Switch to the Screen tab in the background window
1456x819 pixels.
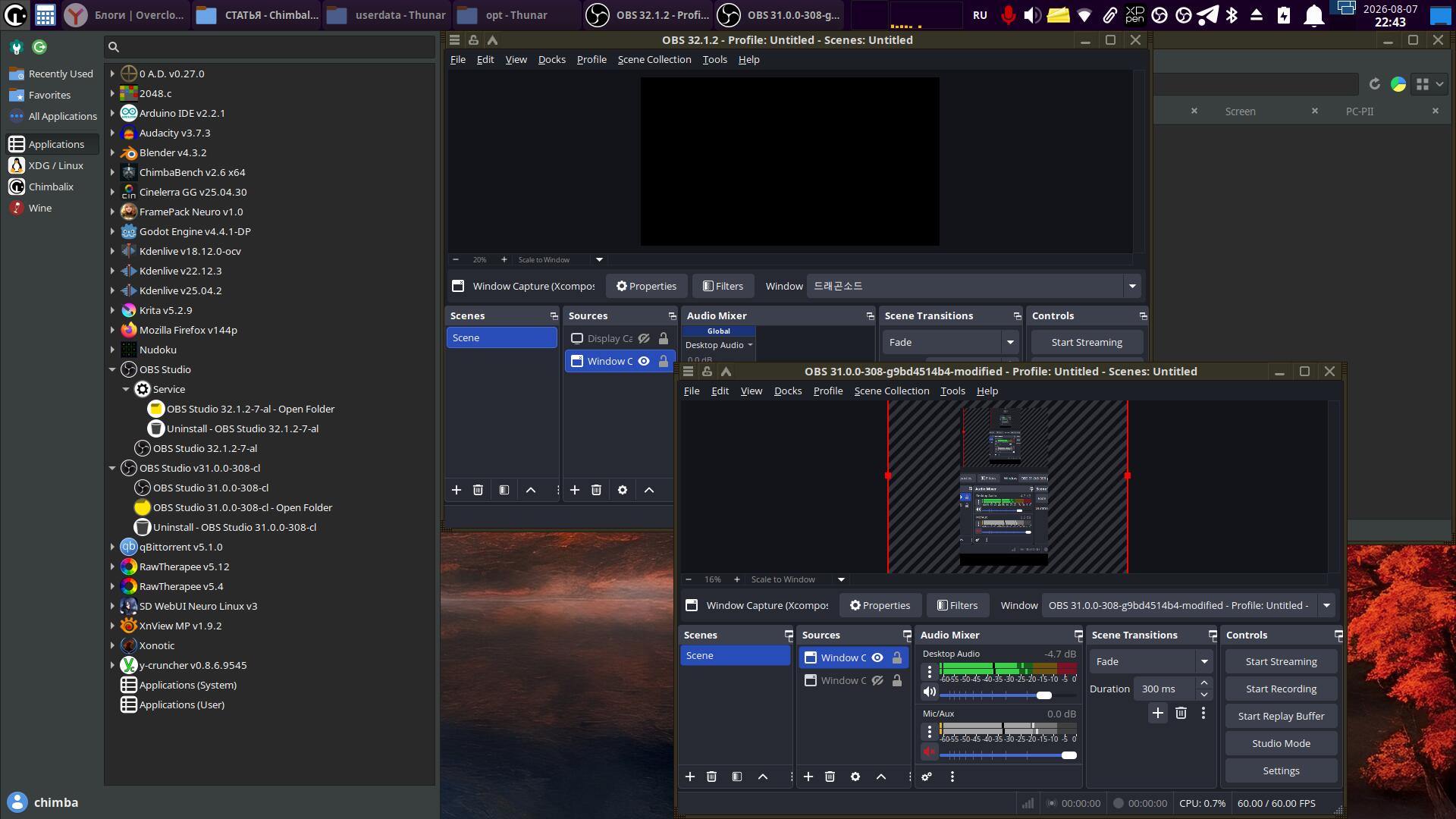click(x=1240, y=111)
